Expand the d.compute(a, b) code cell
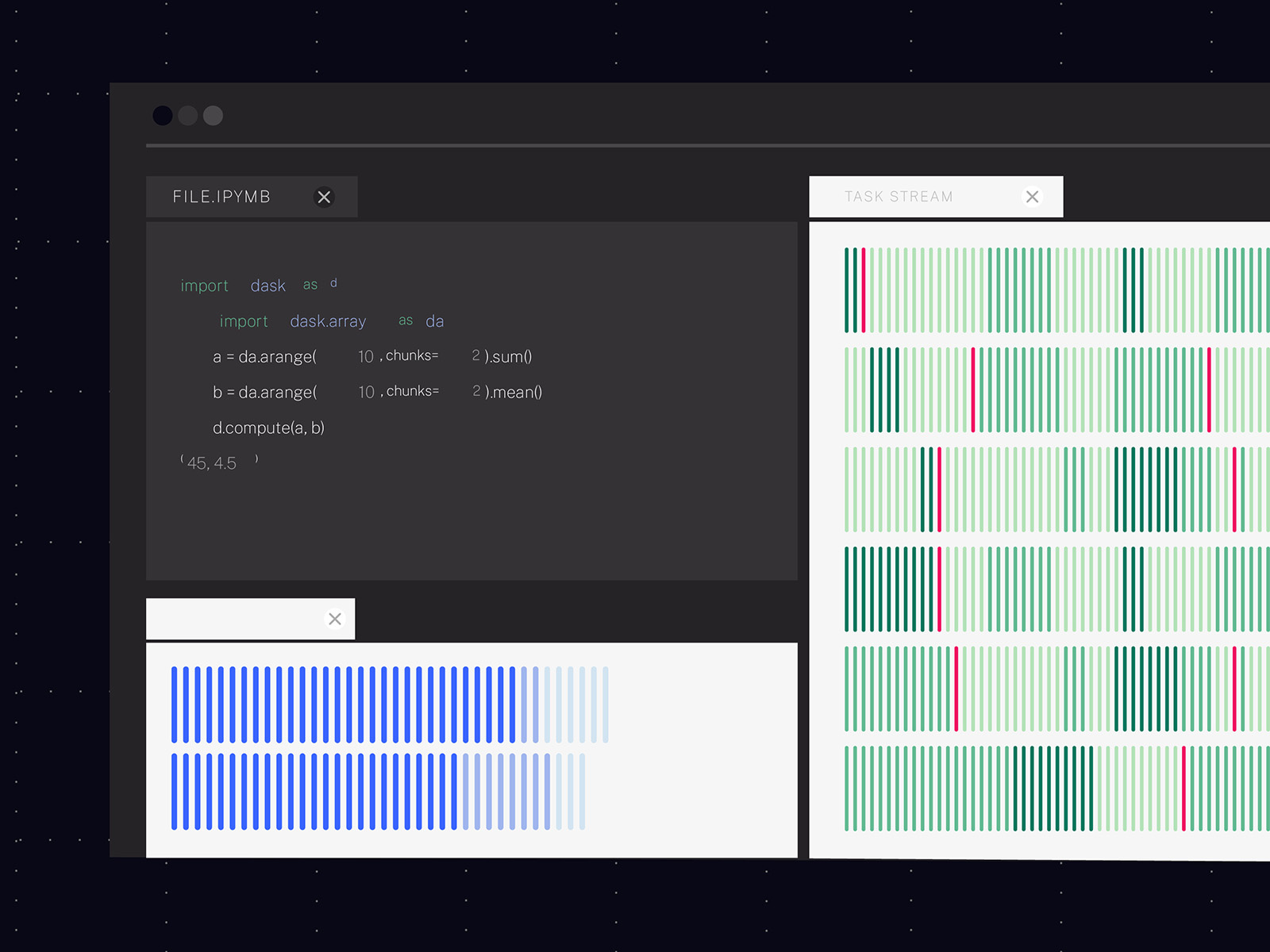Image resolution: width=1270 pixels, height=952 pixels. [268, 427]
